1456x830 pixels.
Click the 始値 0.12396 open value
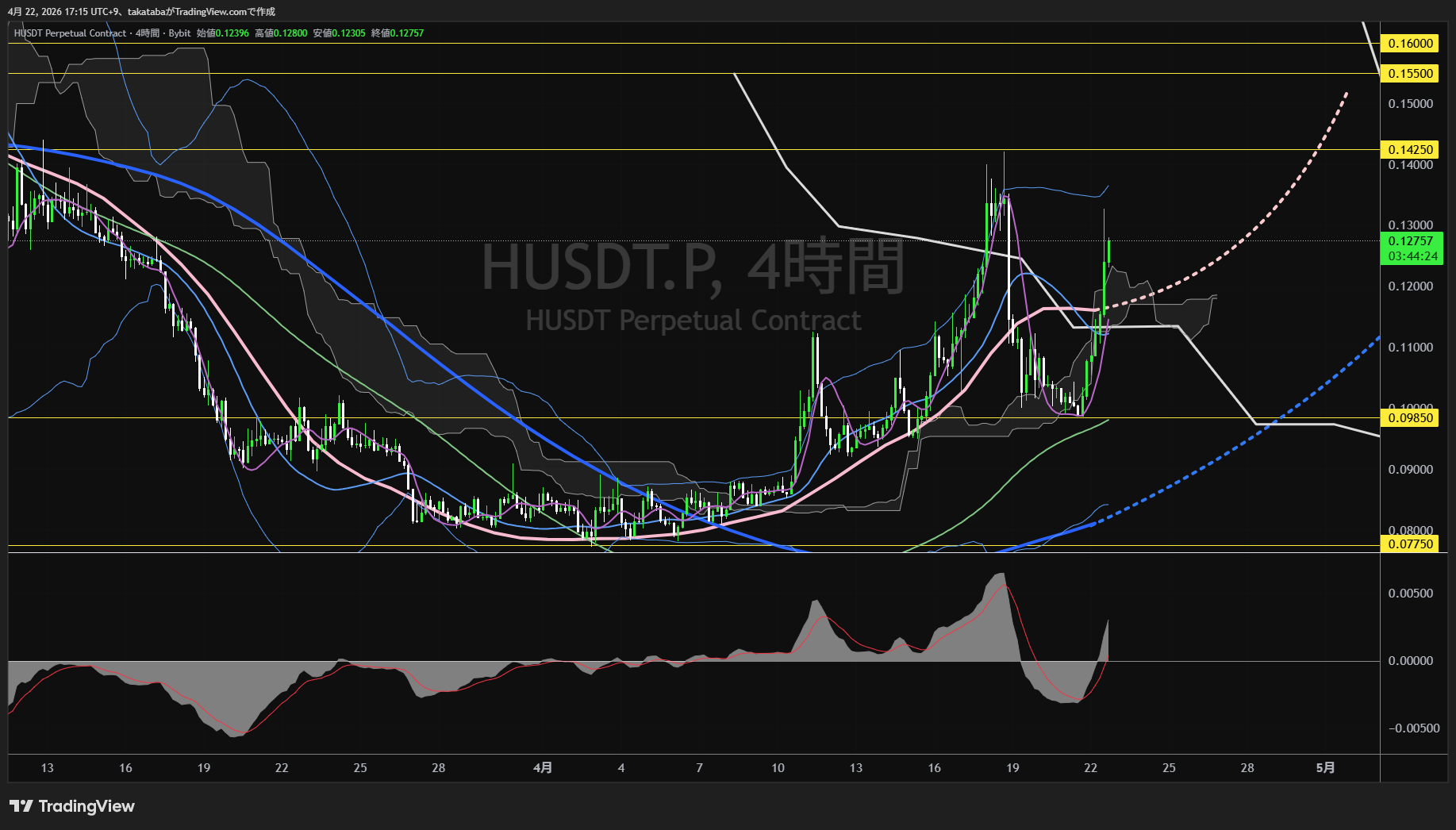(x=223, y=33)
